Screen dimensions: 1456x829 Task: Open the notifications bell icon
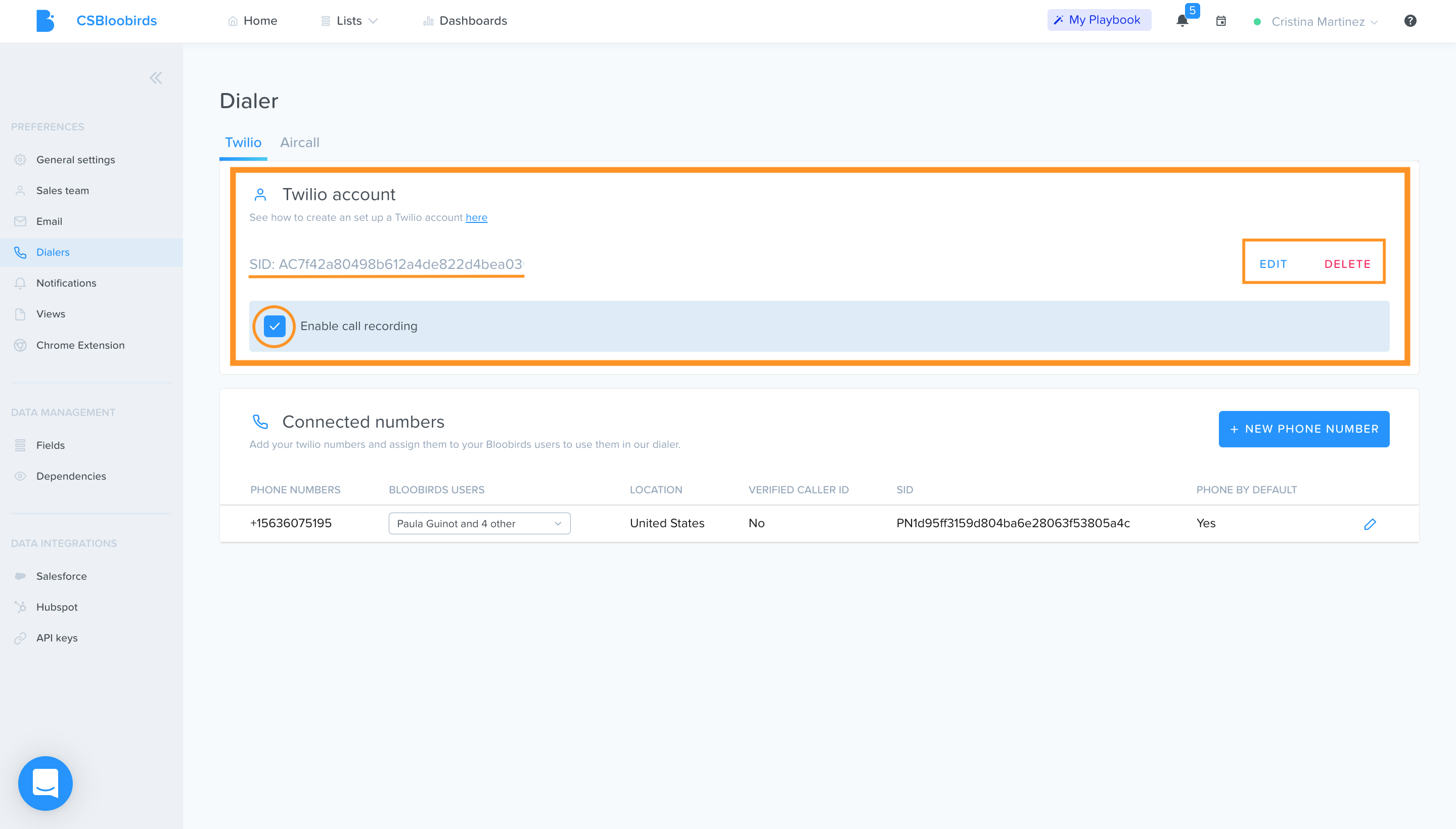pyautogui.click(x=1182, y=21)
